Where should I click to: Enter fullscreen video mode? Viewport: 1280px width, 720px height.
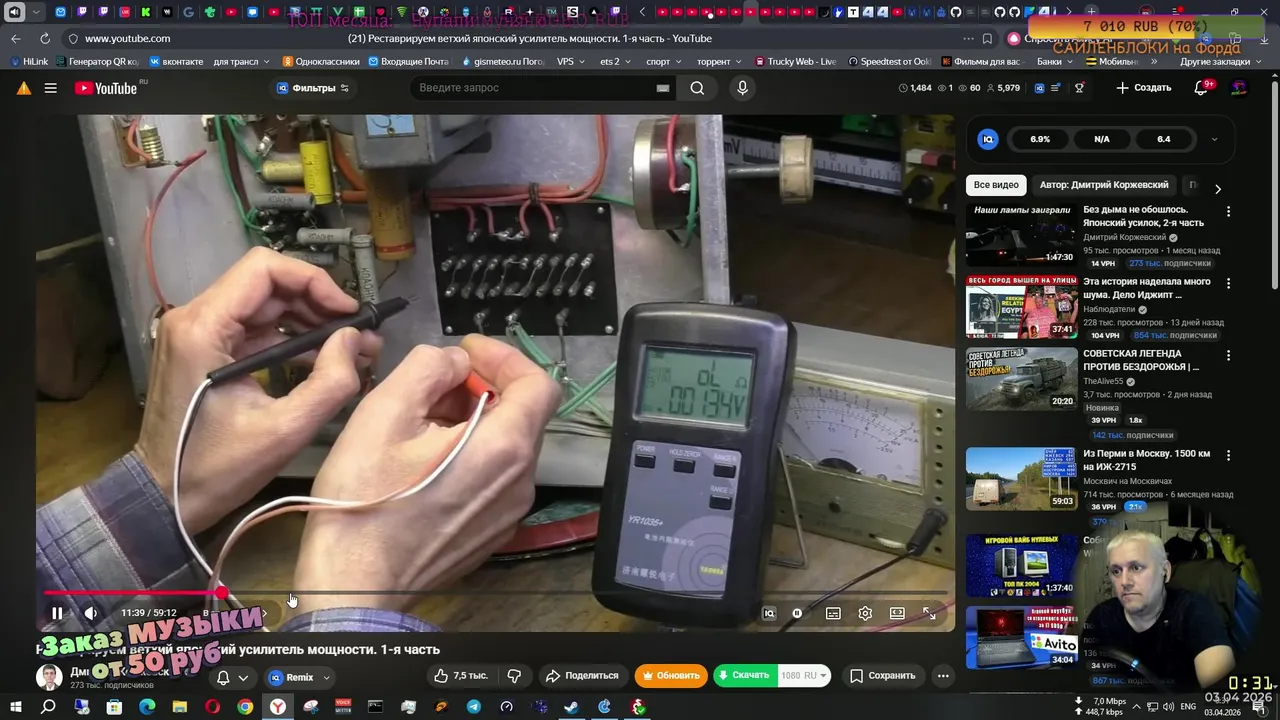[x=929, y=613]
